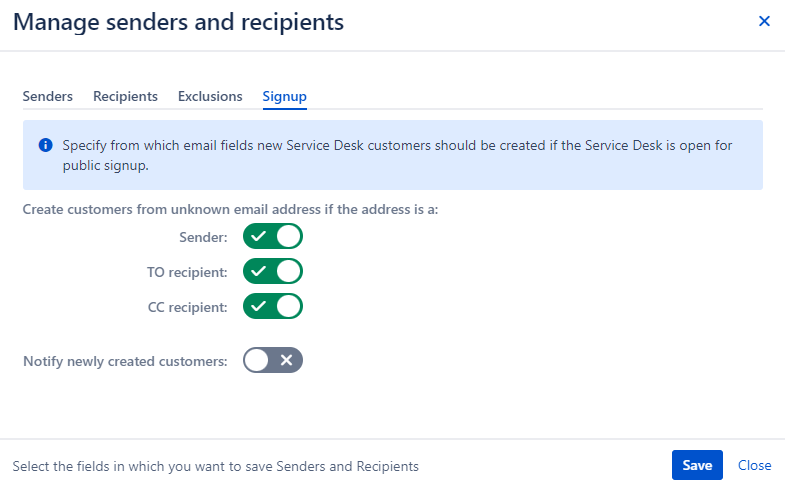This screenshot has width=785, height=484.
Task: Switch to the Recipients tab
Action: click(125, 96)
